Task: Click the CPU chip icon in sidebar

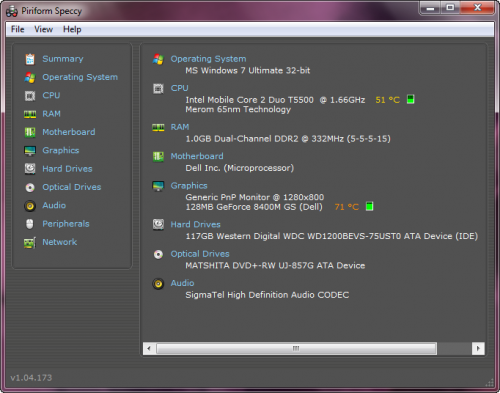Action: [30, 96]
